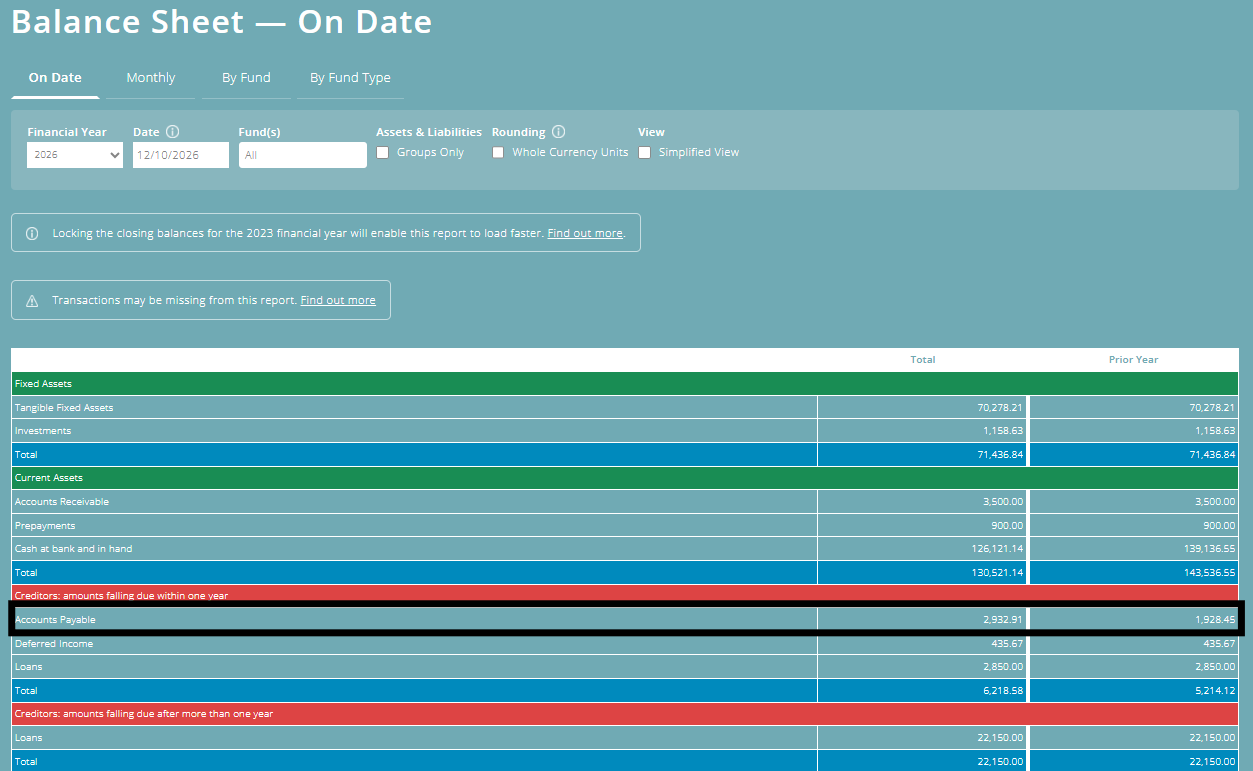Select the Deferred Income row label

[54, 644]
